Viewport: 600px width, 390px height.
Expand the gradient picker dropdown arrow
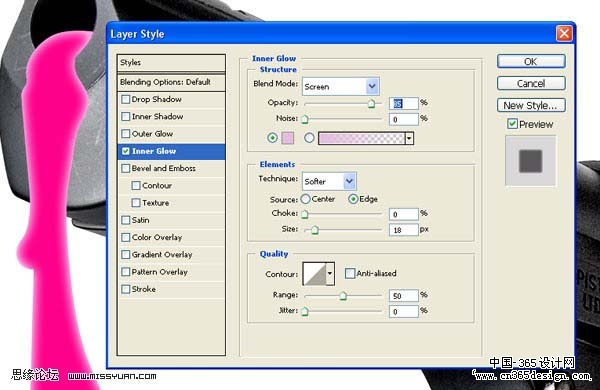pyautogui.click(x=409, y=138)
